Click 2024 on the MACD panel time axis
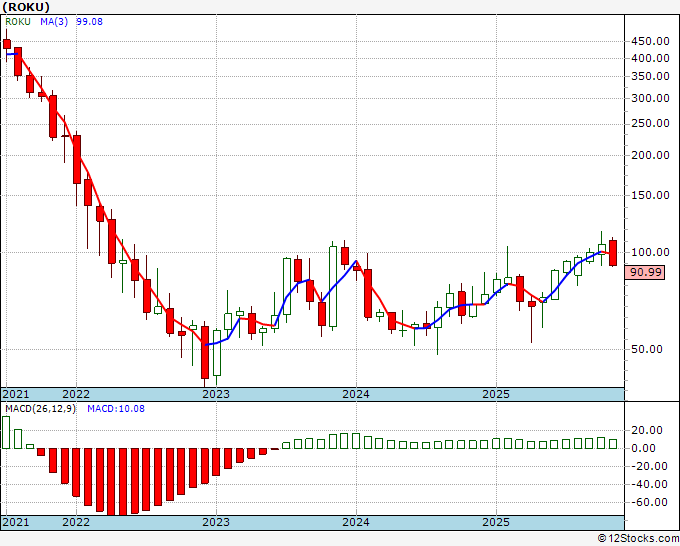Screen dimensions: 680x546 tap(356, 522)
